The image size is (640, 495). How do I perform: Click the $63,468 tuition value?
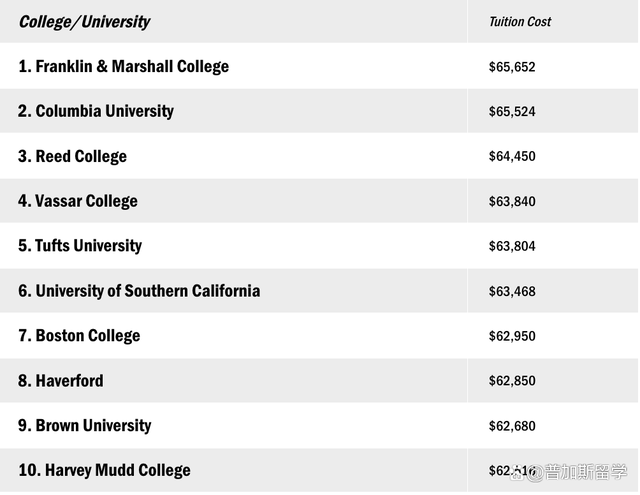tap(512, 291)
